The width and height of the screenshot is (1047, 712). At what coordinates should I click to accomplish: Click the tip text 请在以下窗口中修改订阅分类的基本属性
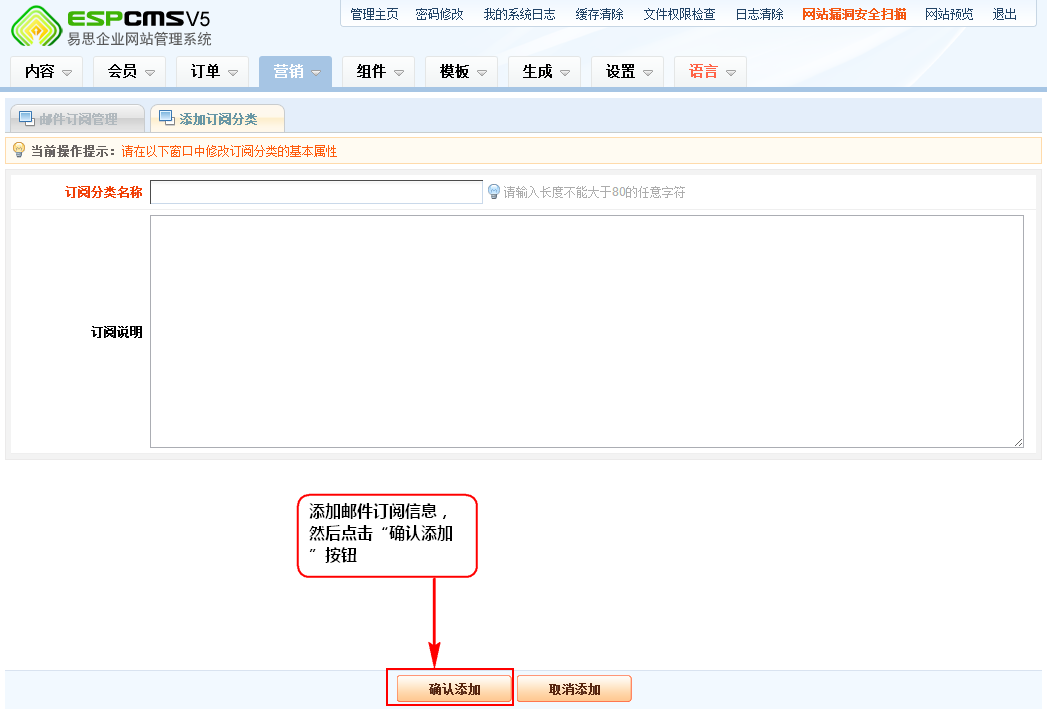point(229,151)
